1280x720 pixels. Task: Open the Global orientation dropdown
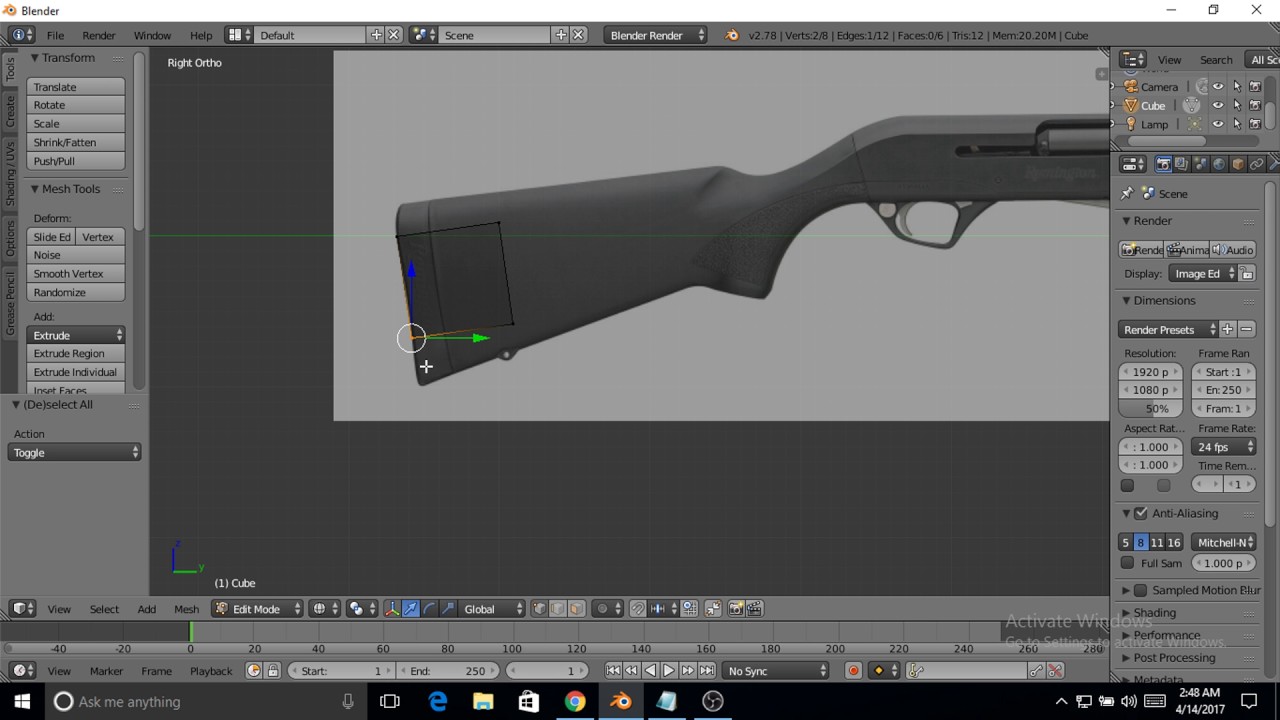point(490,609)
